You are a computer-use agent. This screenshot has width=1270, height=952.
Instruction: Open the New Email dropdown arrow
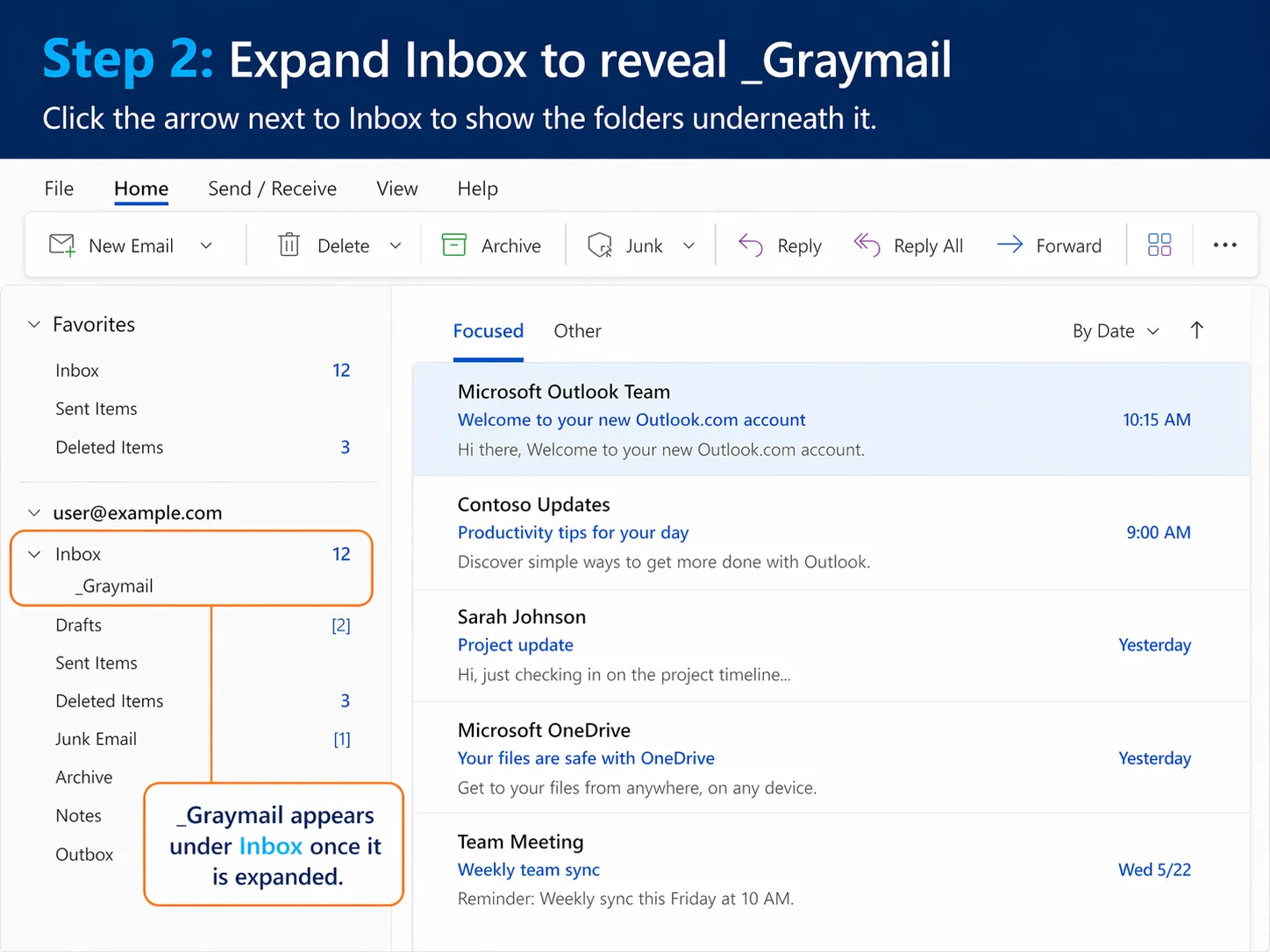tap(206, 246)
